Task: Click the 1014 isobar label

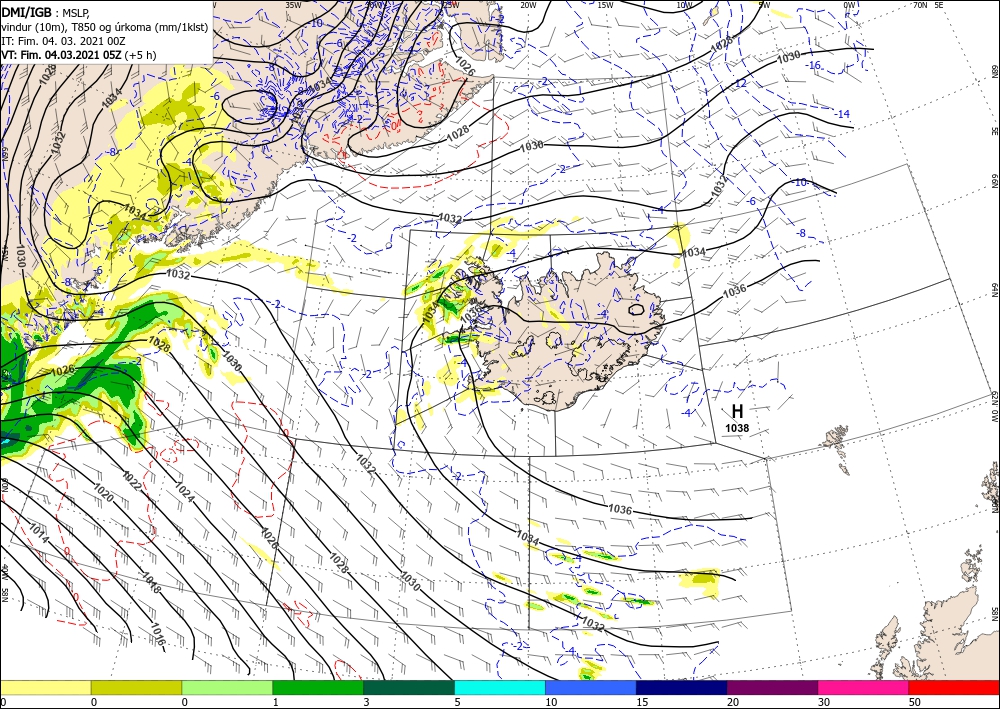Action: [39, 533]
